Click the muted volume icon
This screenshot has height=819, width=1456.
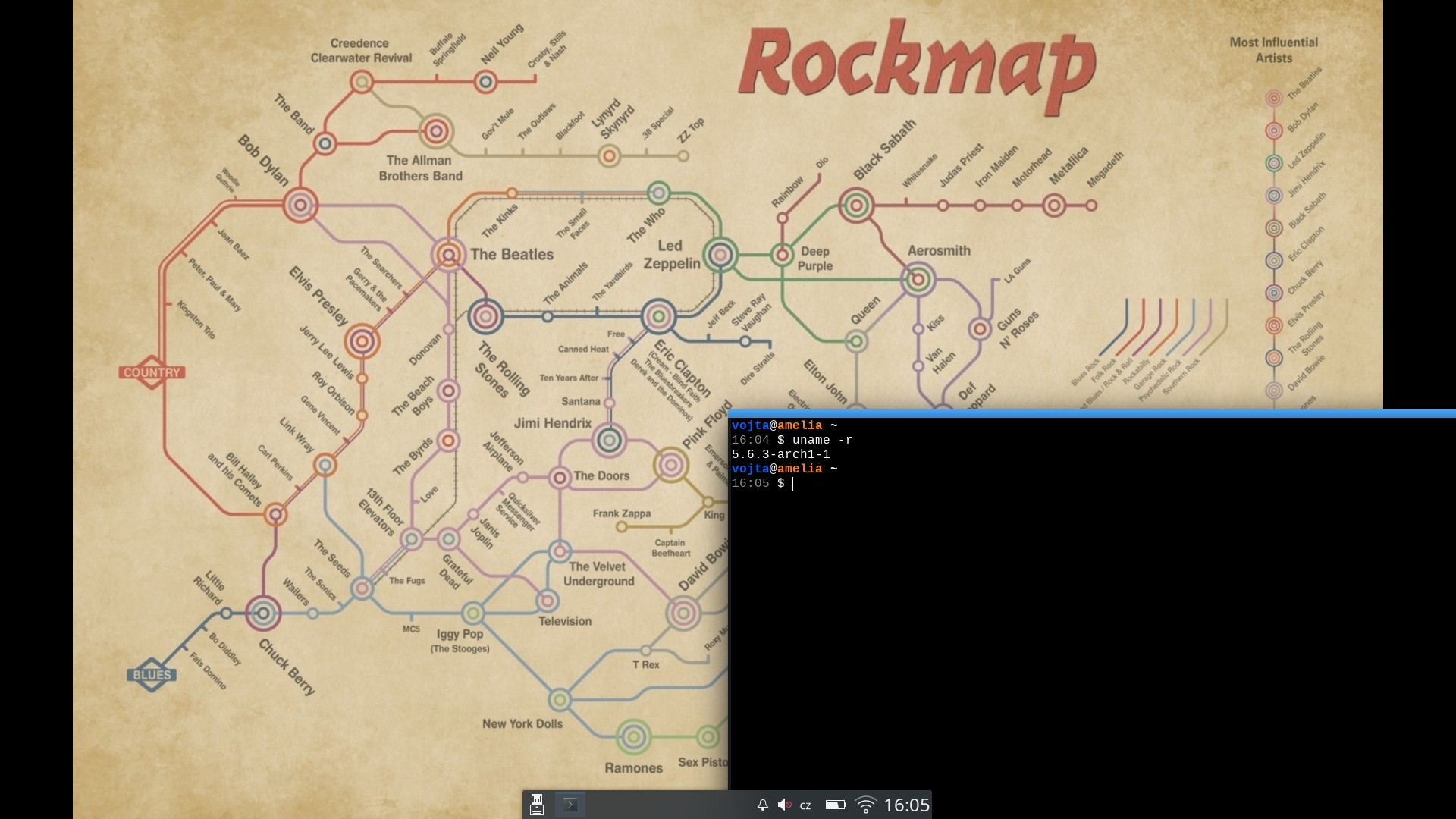click(784, 805)
